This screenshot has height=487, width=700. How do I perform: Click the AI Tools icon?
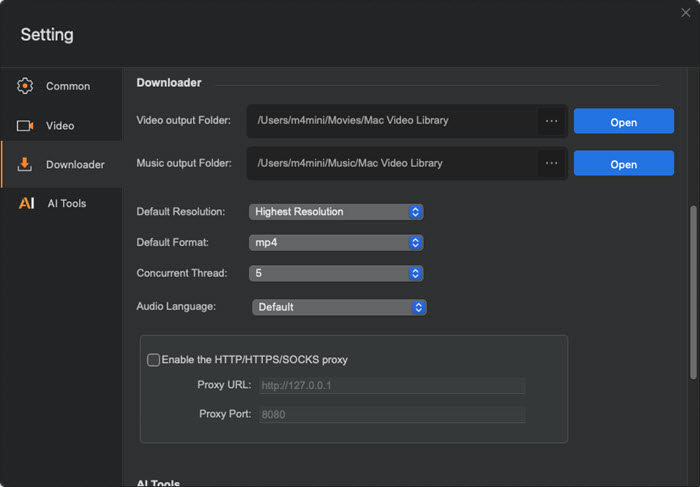(x=26, y=204)
